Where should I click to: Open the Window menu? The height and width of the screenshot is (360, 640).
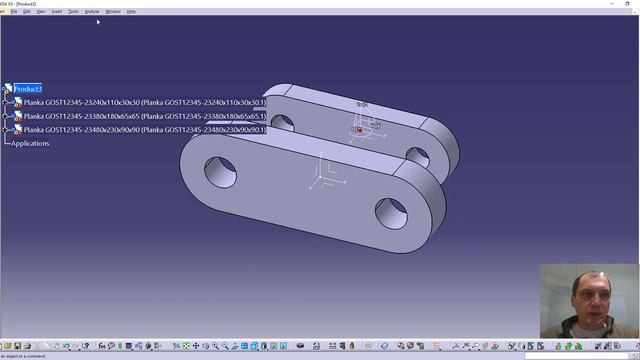coord(113,11)
